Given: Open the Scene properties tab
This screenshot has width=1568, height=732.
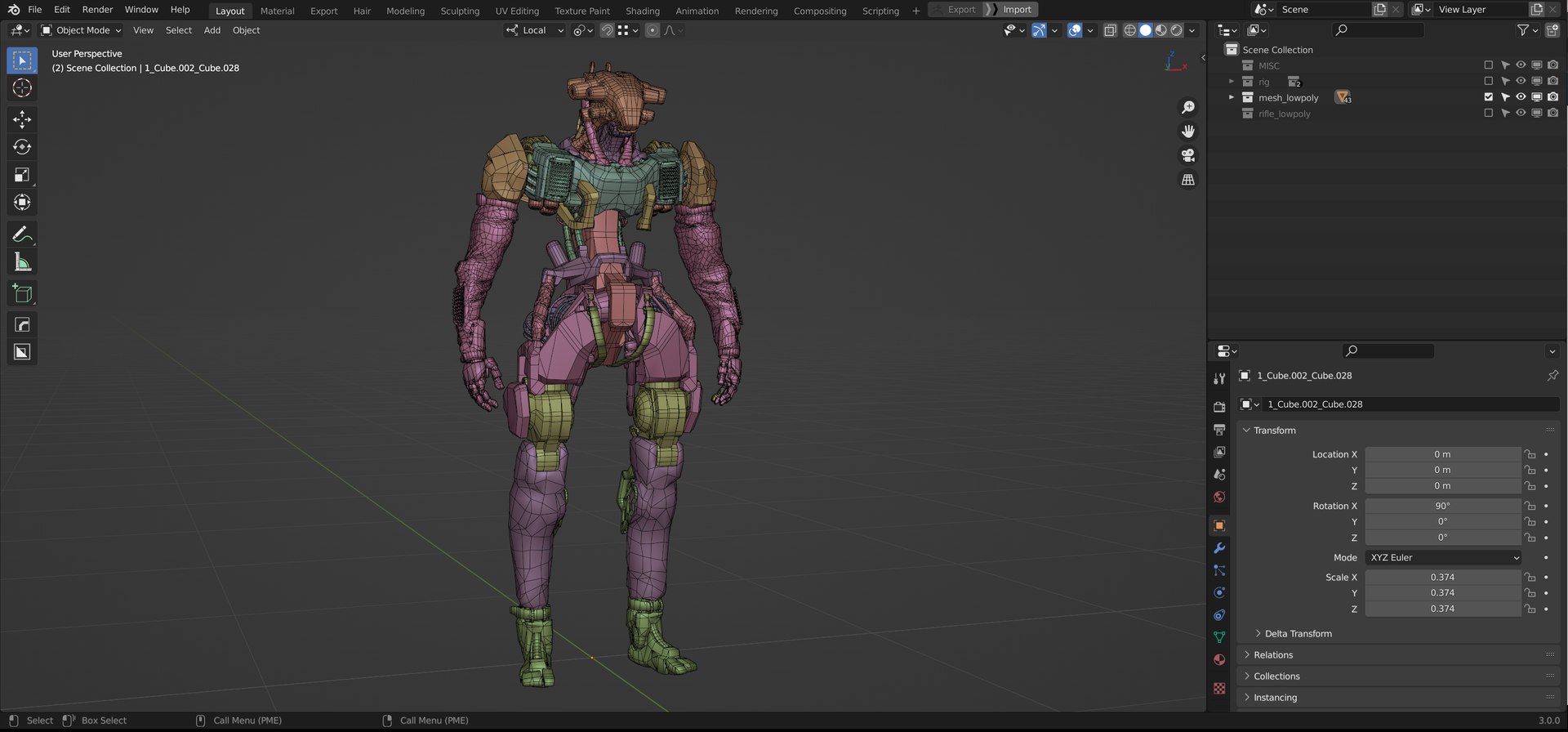Looking at the screenshot, I should pyautogui.click(x=1219, y=474).
